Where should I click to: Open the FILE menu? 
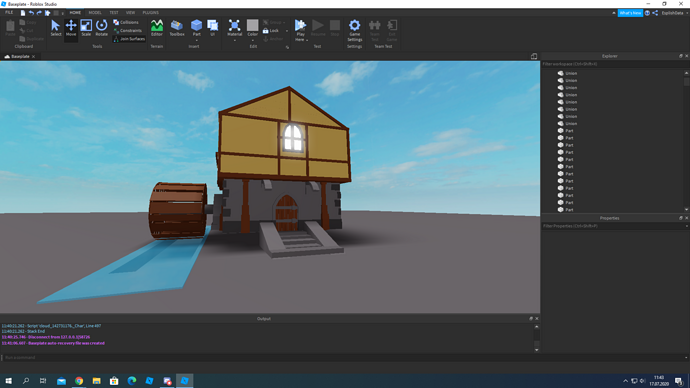(9, 13)
